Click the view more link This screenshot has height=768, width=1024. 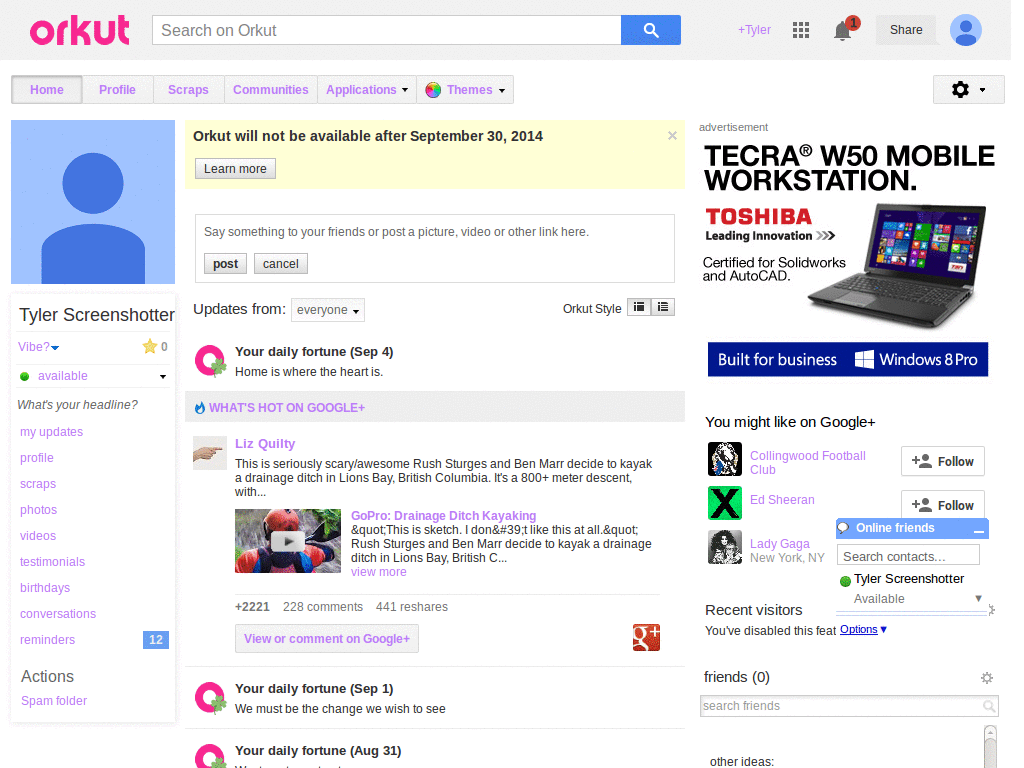click(x=379, y=572)
